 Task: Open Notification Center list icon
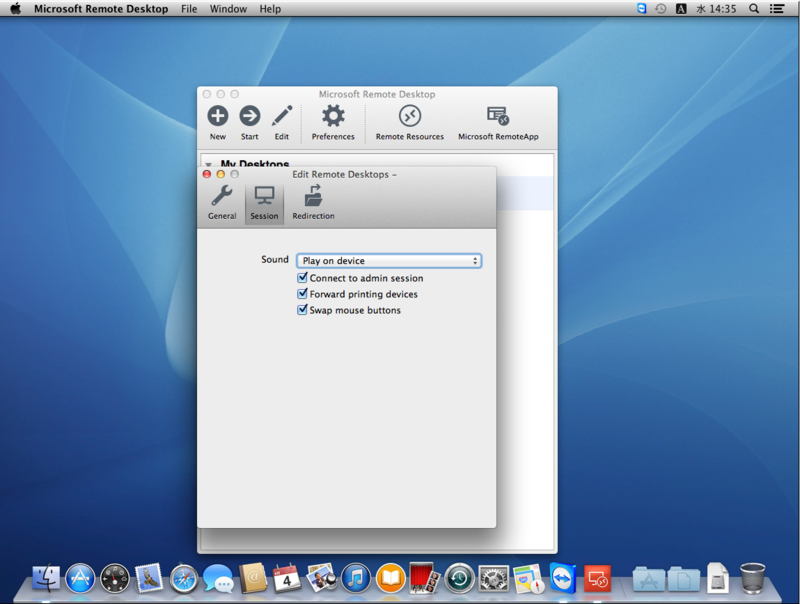pyautogui.click(x=777, y=9)
